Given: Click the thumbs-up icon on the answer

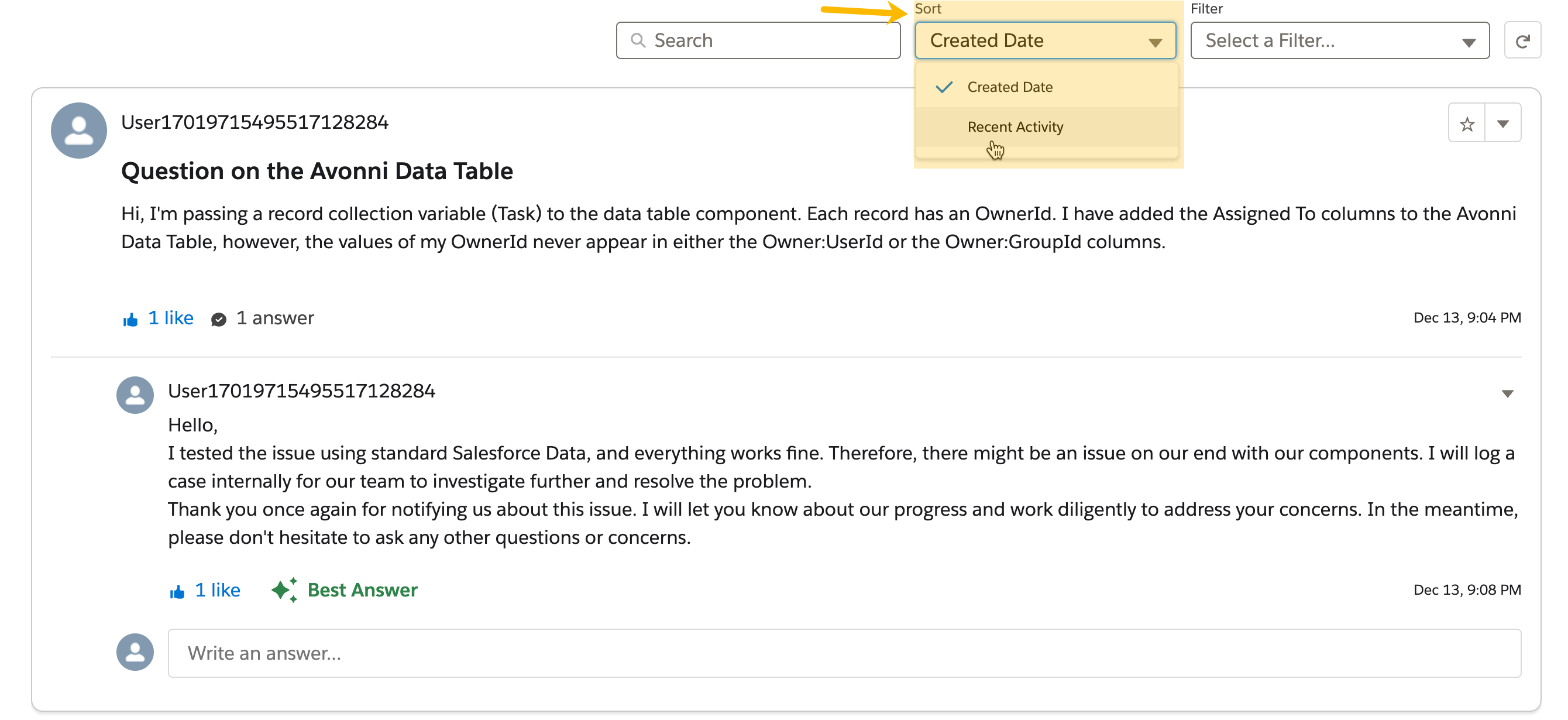Looking at the screenshot, I should (177, 591).
